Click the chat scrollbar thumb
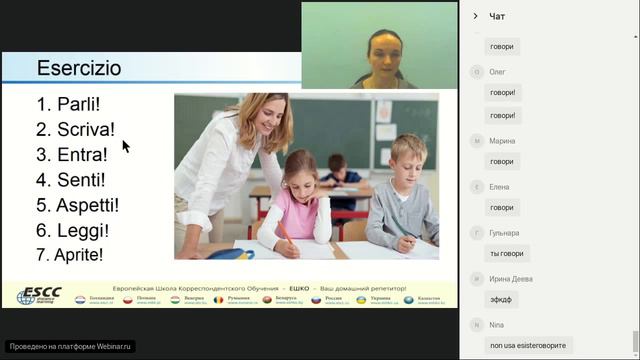The image size is (640, 360). coord(636,341)
